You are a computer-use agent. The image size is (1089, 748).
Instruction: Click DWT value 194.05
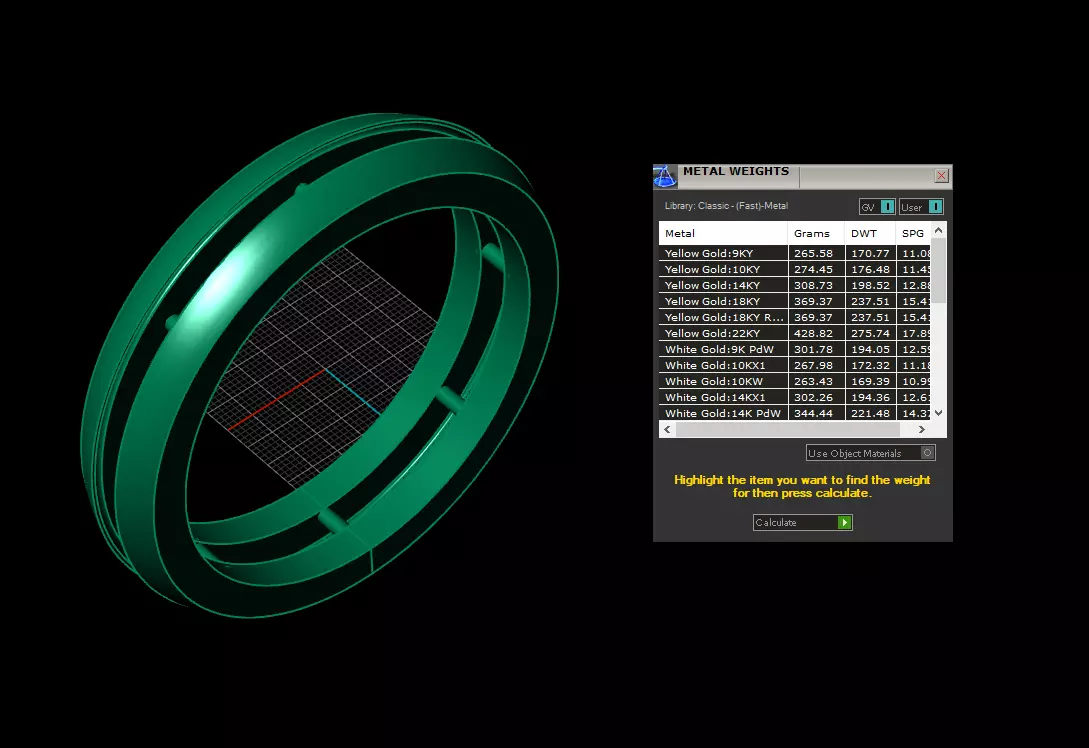tap(870, 349)
